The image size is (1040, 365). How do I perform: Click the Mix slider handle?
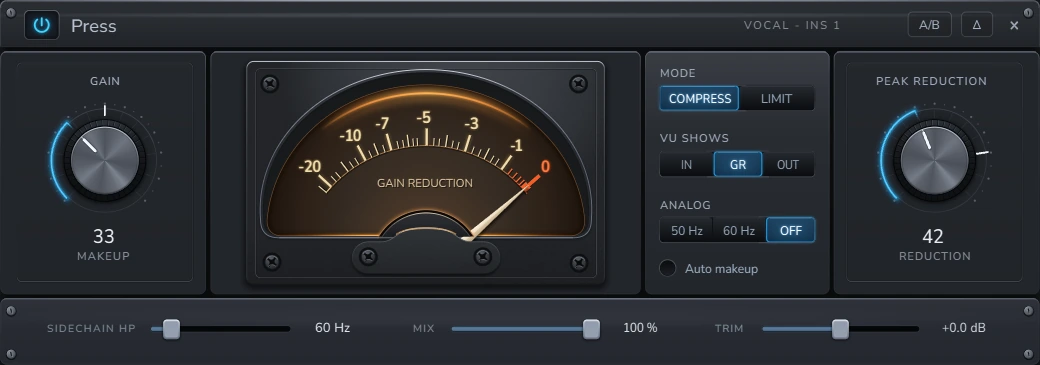[x=591, y=328]
